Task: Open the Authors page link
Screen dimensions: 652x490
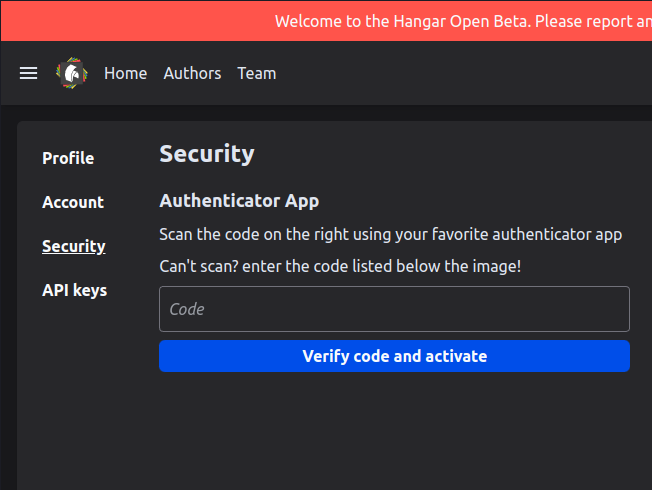Action: [192, 74]
